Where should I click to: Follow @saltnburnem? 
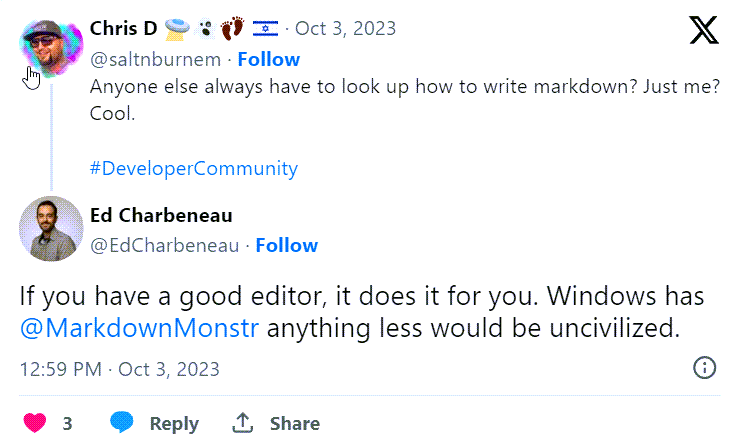pos(268,59)
